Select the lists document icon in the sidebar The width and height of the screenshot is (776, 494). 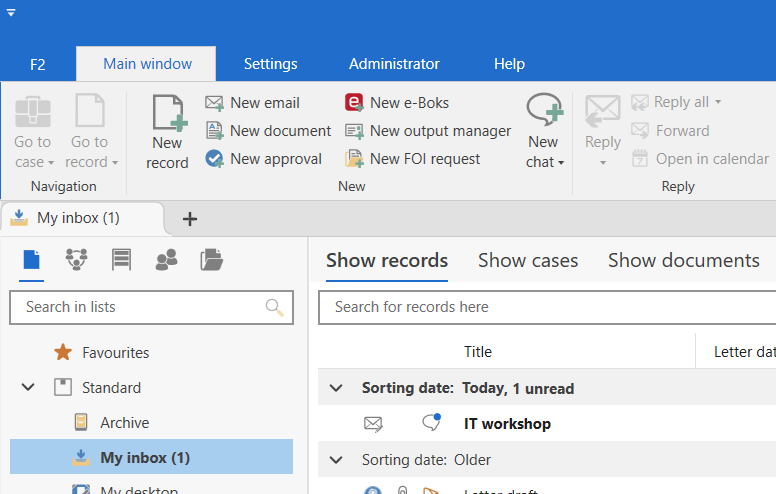(31, 260)
